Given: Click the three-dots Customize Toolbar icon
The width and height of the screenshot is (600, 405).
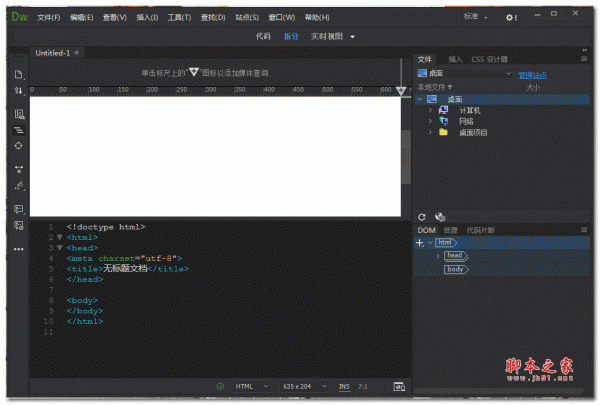Looking at the screenshot, I should click(x=18, y=248).
